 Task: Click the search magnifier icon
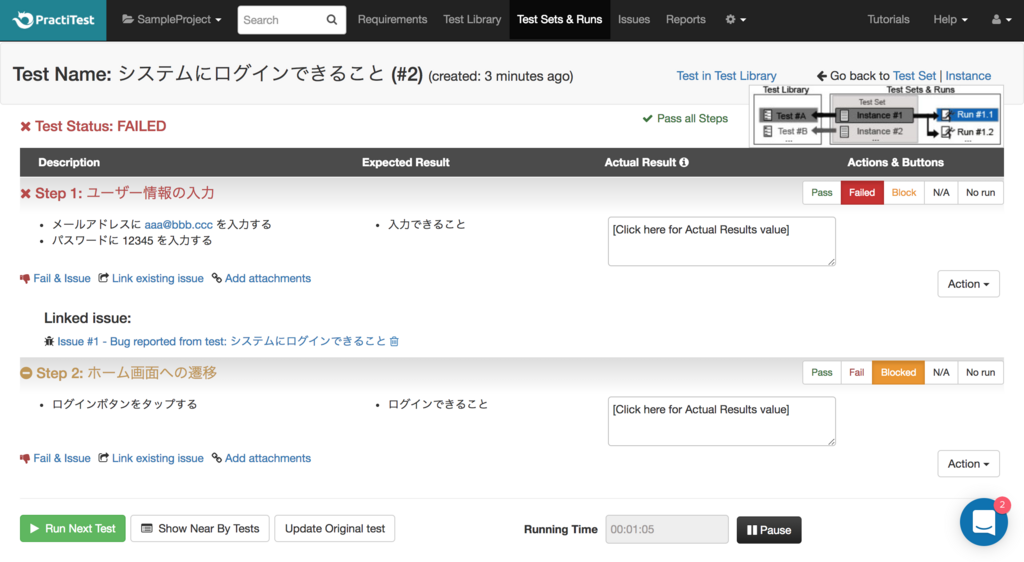click(x=332, y=20)
